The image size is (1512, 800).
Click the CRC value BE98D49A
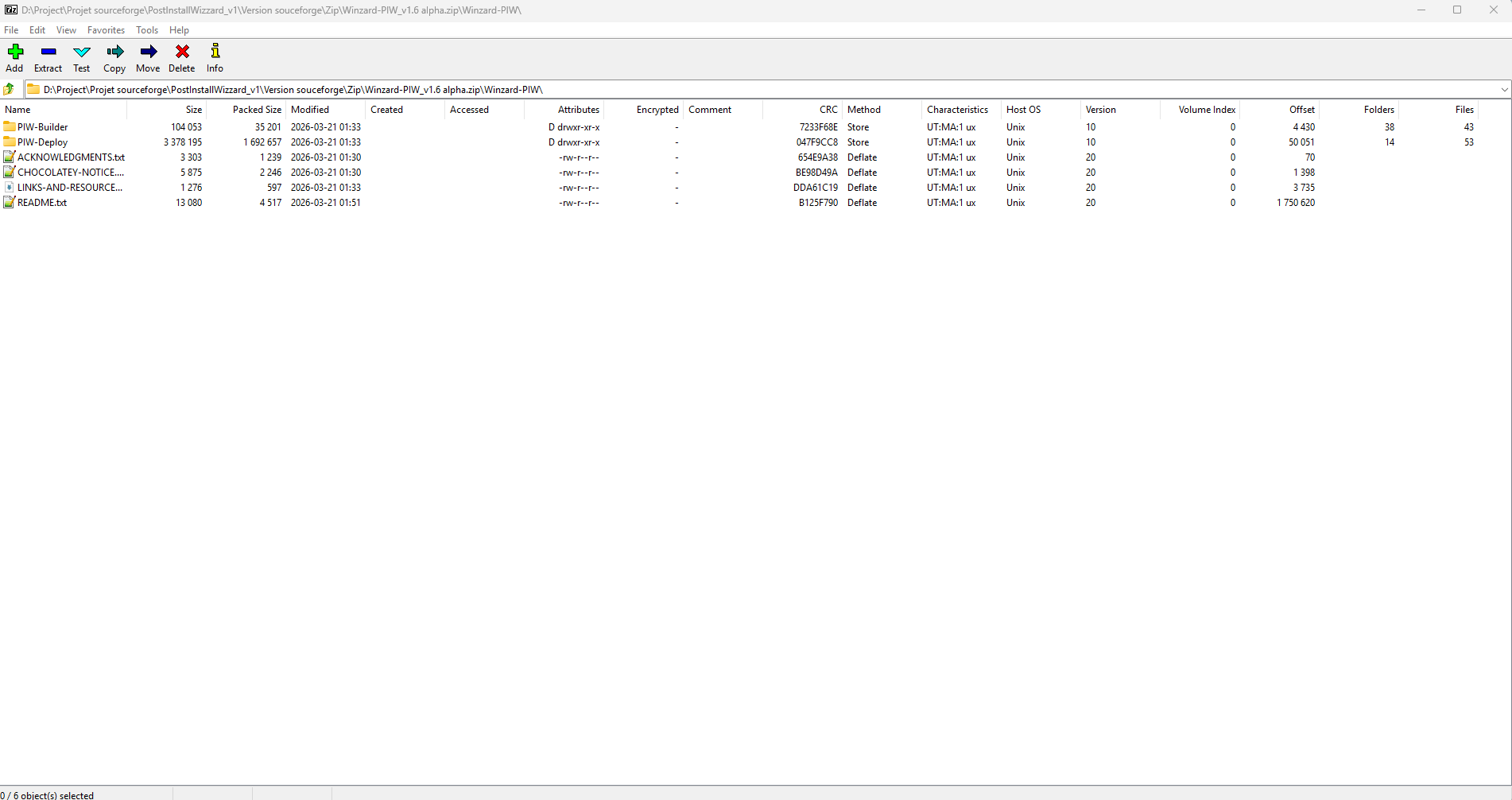817,173
